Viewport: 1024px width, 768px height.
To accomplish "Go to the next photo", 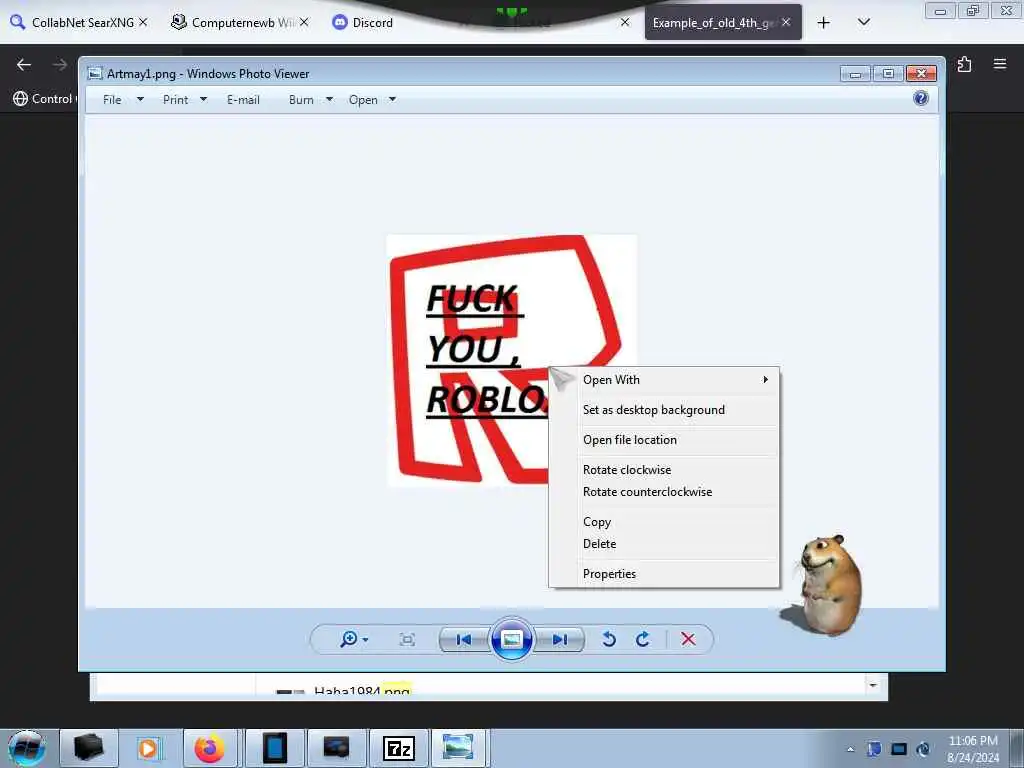I will [x=560, y=639].
